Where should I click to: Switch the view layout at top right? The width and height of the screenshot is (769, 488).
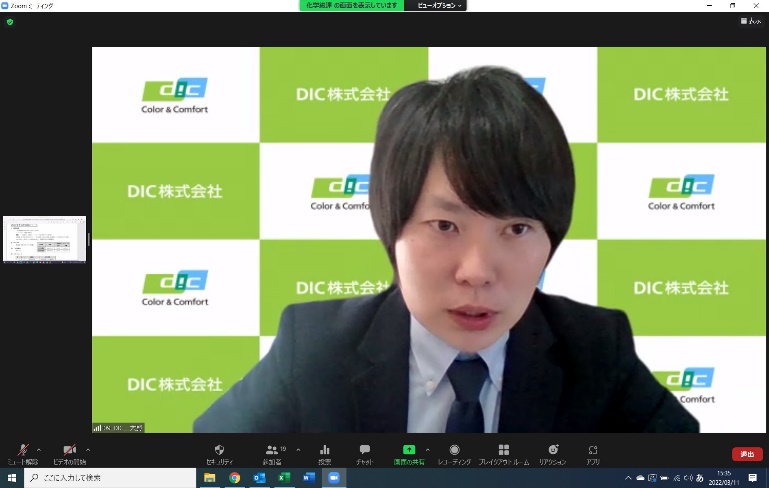(751, 21)
